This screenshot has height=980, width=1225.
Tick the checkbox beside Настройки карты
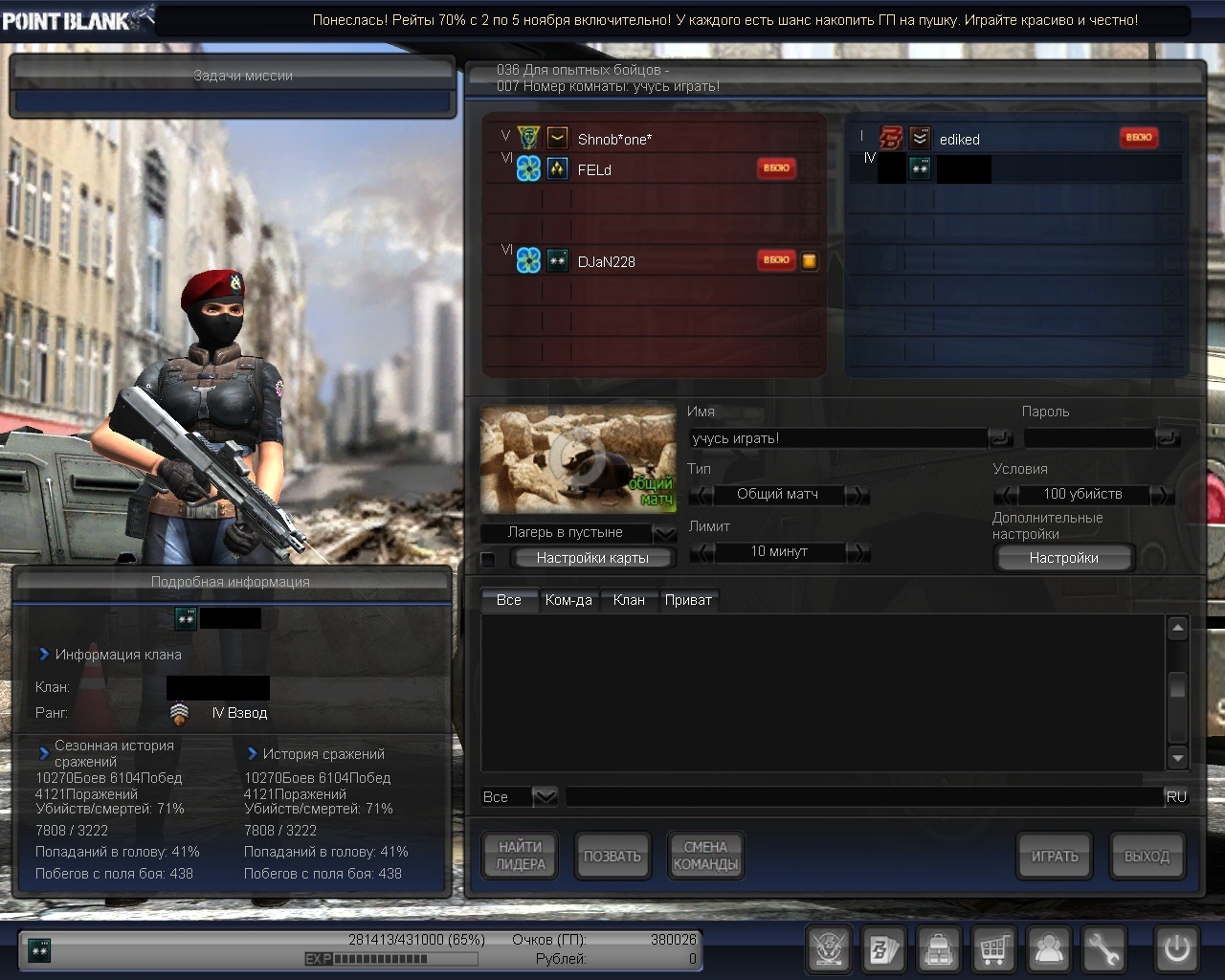click(488, 559)
